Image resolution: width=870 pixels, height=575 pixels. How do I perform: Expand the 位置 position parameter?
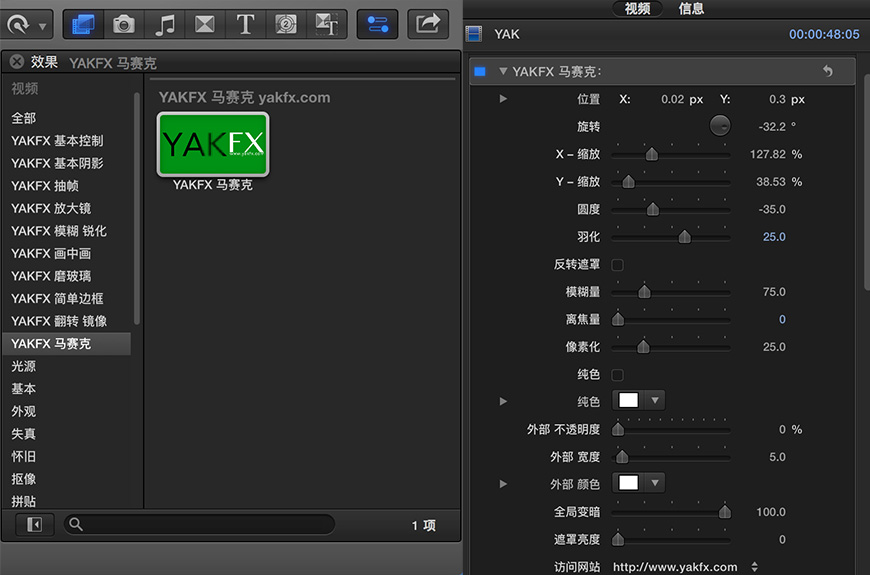(503, 99)
